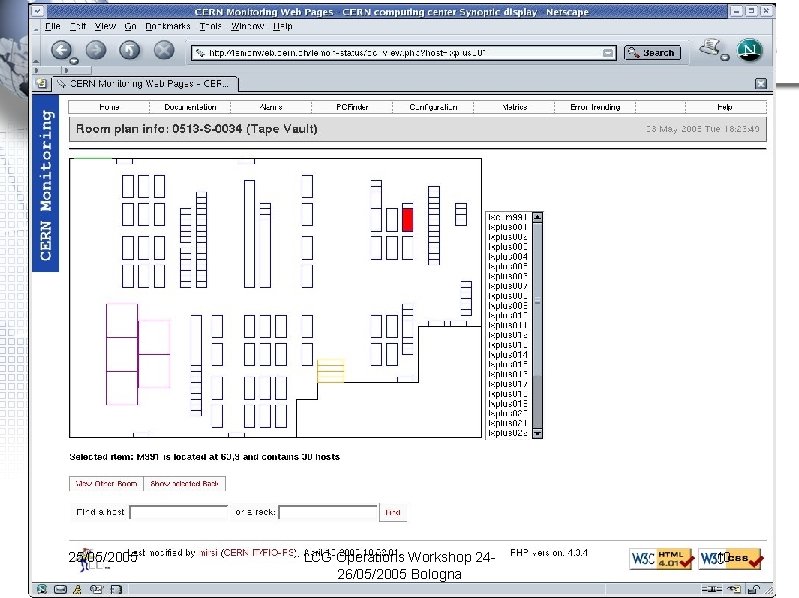This screenshot has width=799, height=598.
Task: Select the CERN Monitoring Web Pages tab
Action: point(145,84)
